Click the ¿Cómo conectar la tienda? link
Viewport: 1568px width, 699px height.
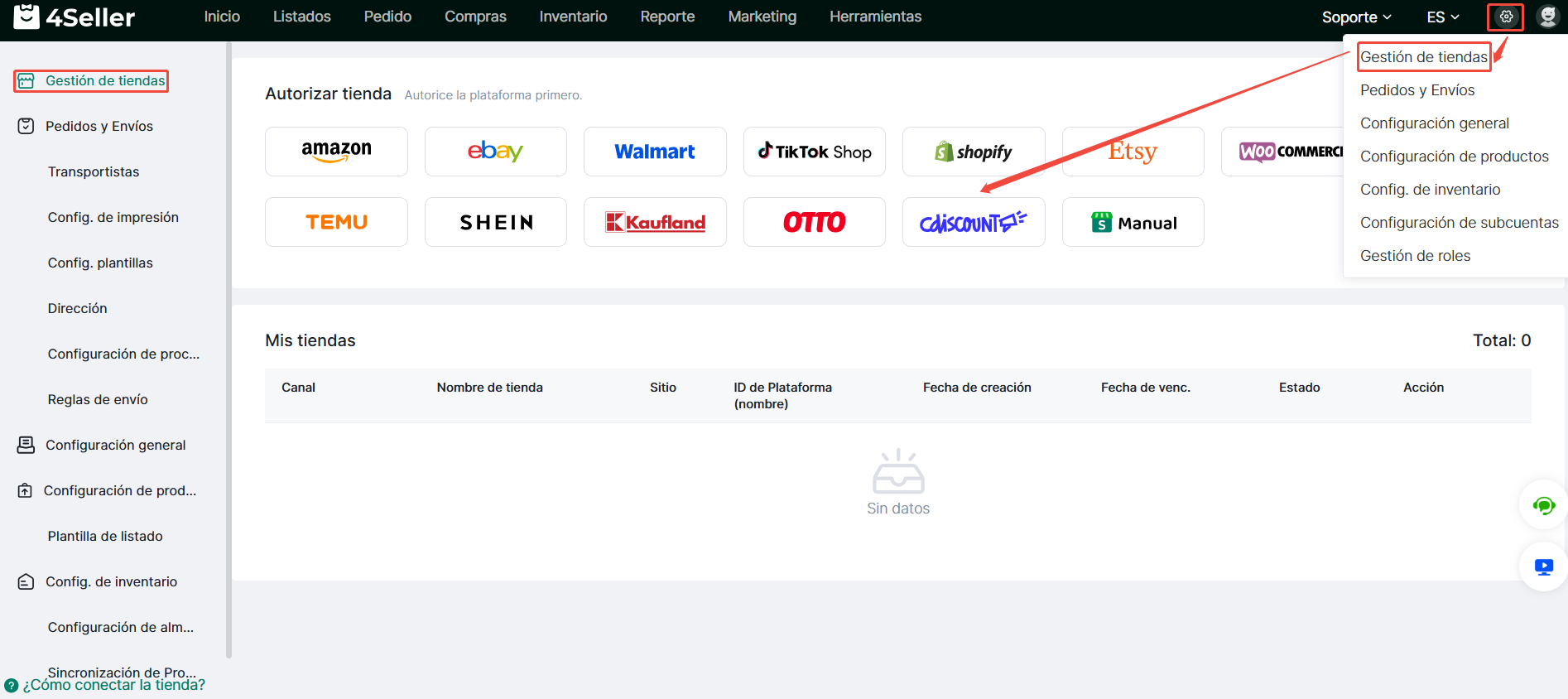click(x=114, y=686)
